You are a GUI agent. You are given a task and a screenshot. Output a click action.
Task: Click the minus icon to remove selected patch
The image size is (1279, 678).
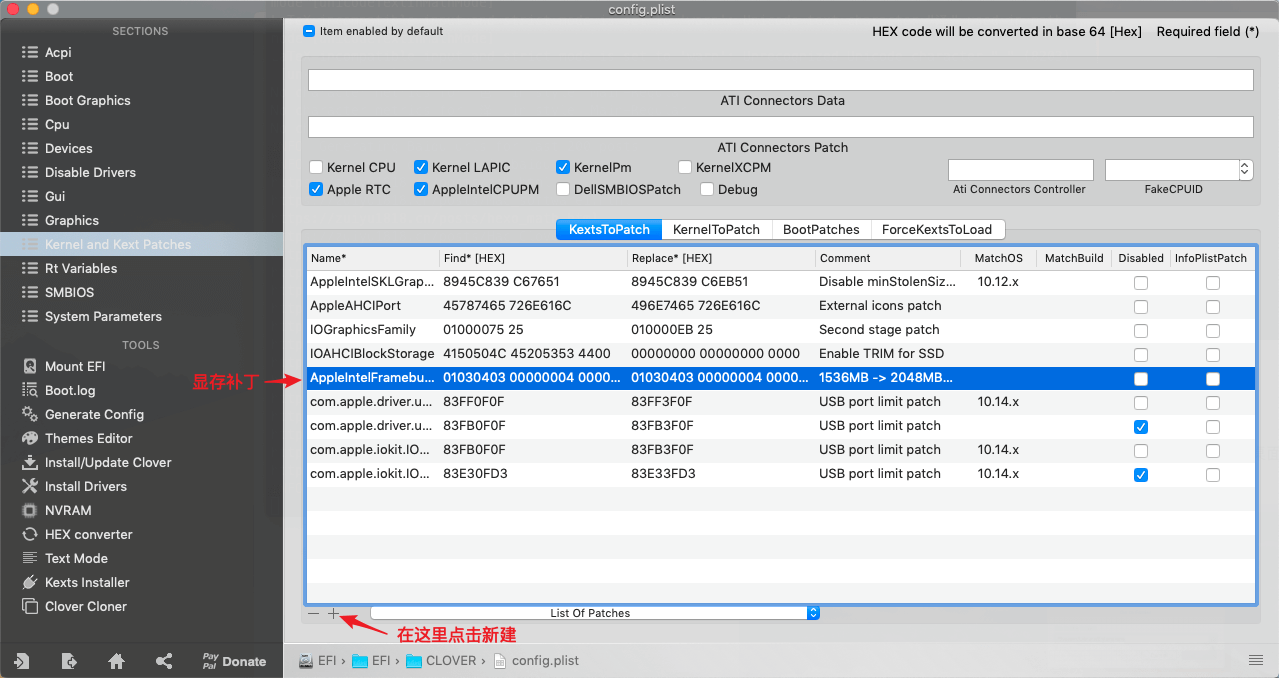click(314, 613)
